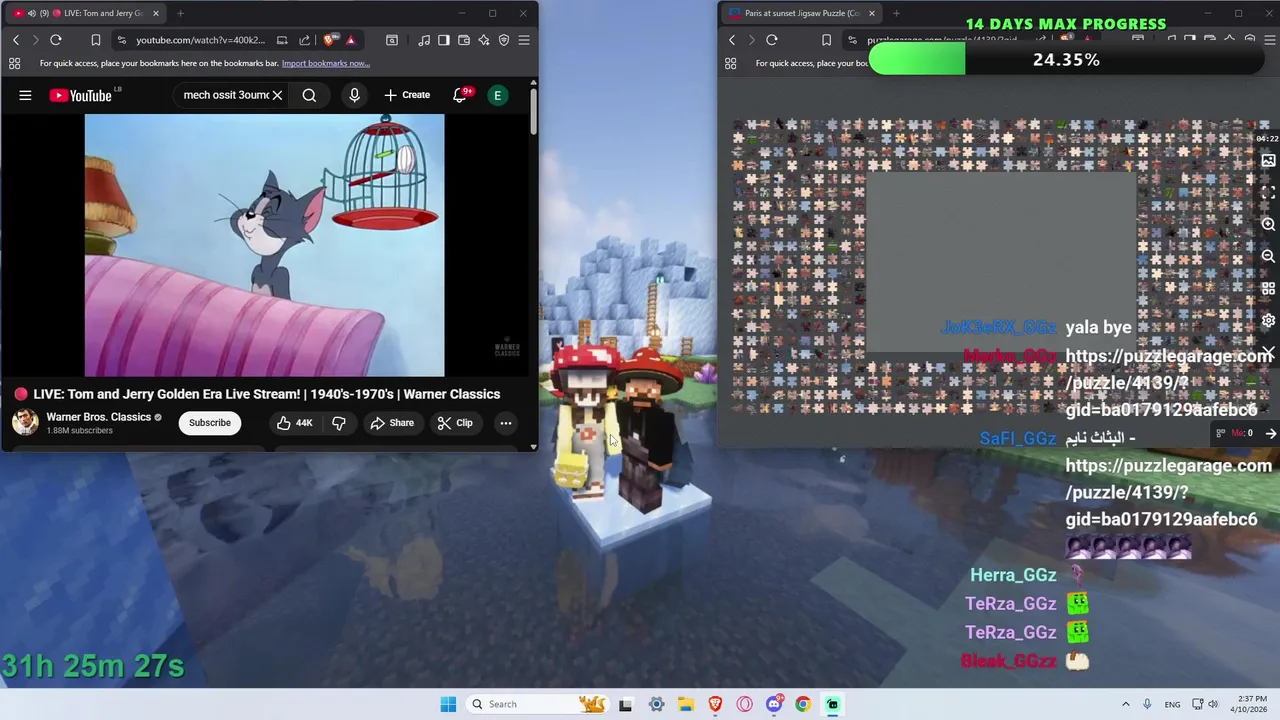Like the video showing 44K likes
Image resolution: width=1280 pixels, height=720 pixels.
point(296,423)
